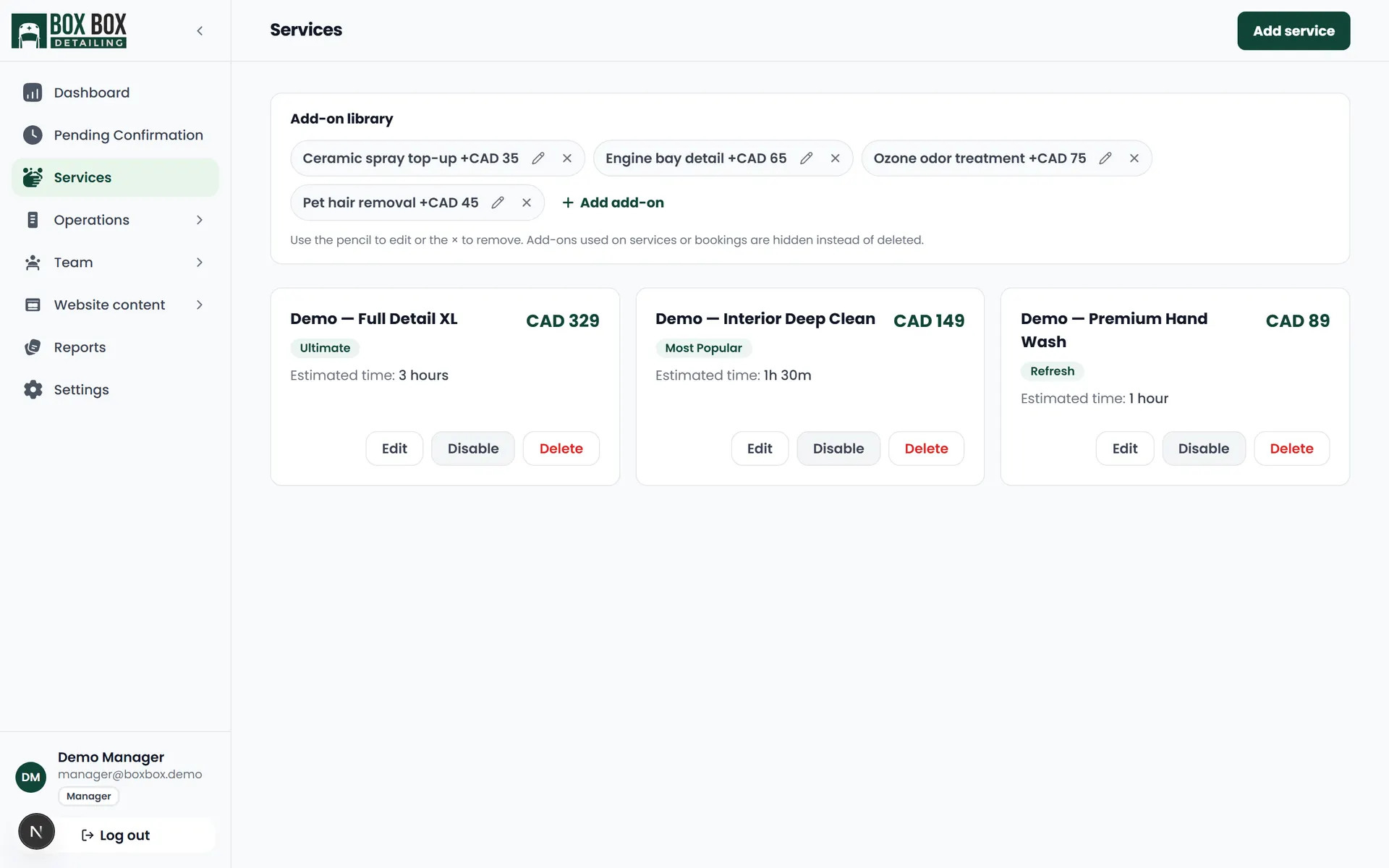Image resolution: width=1389 pixels, height=868 pixels.
Task: Click Add add-on link
Action: (613, 203)
